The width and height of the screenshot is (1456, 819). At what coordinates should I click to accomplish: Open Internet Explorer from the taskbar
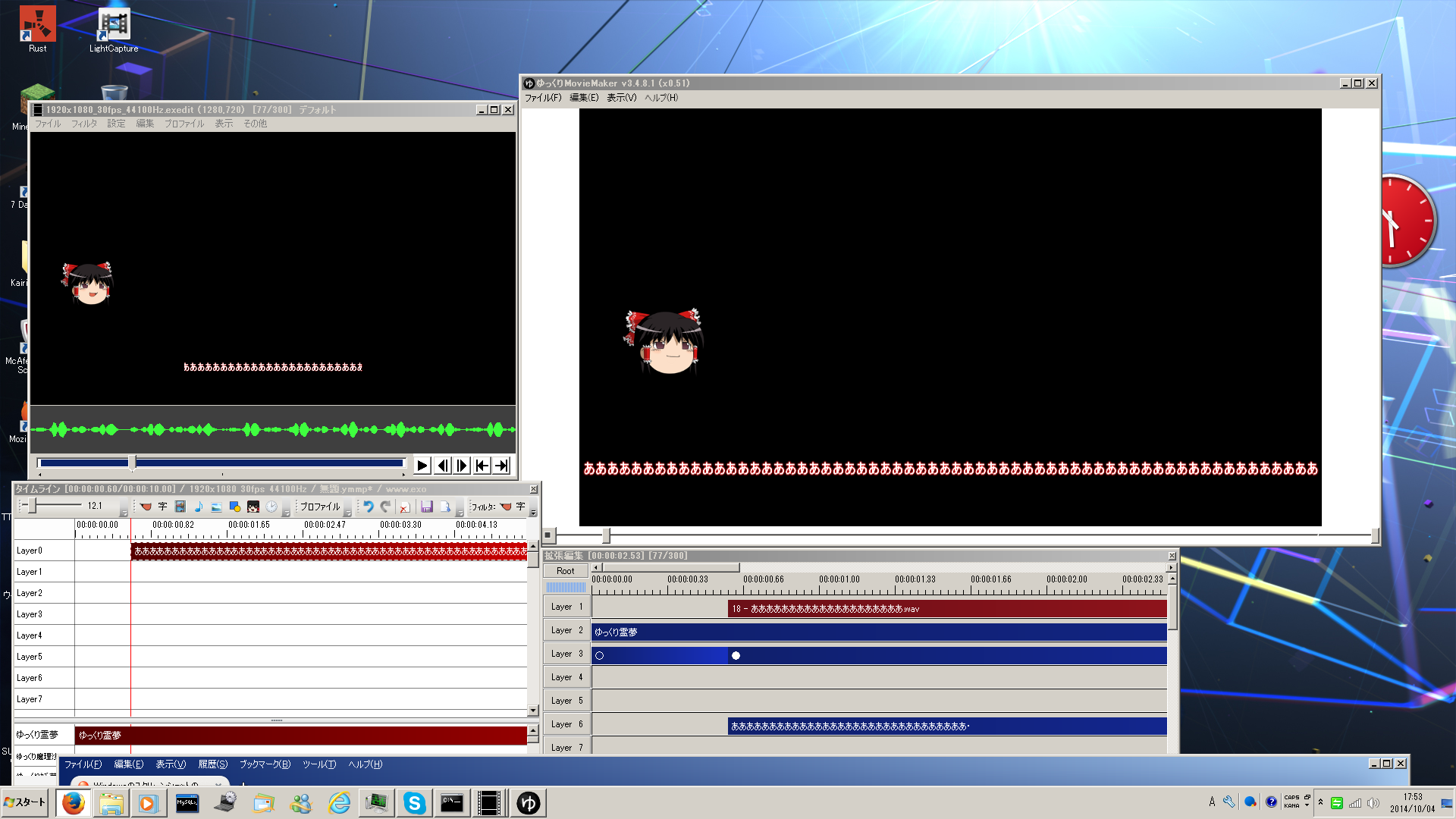coord(339,803)
